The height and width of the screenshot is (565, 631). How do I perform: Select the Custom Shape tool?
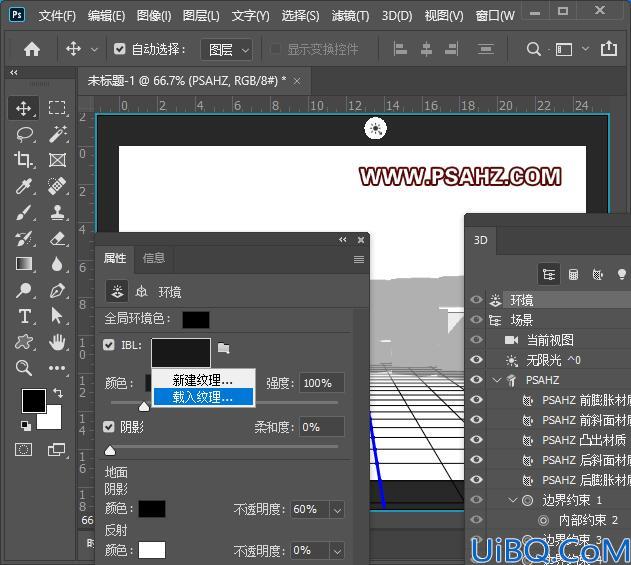[x=24, y=342]
